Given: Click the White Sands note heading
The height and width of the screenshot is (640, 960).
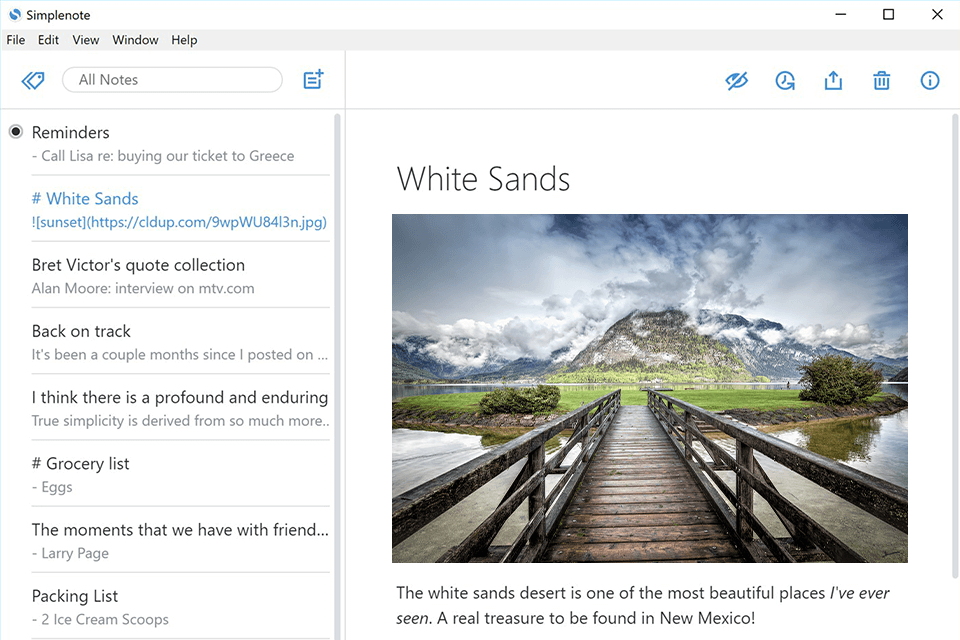Looking at the screenshot, I should [483, 179].
